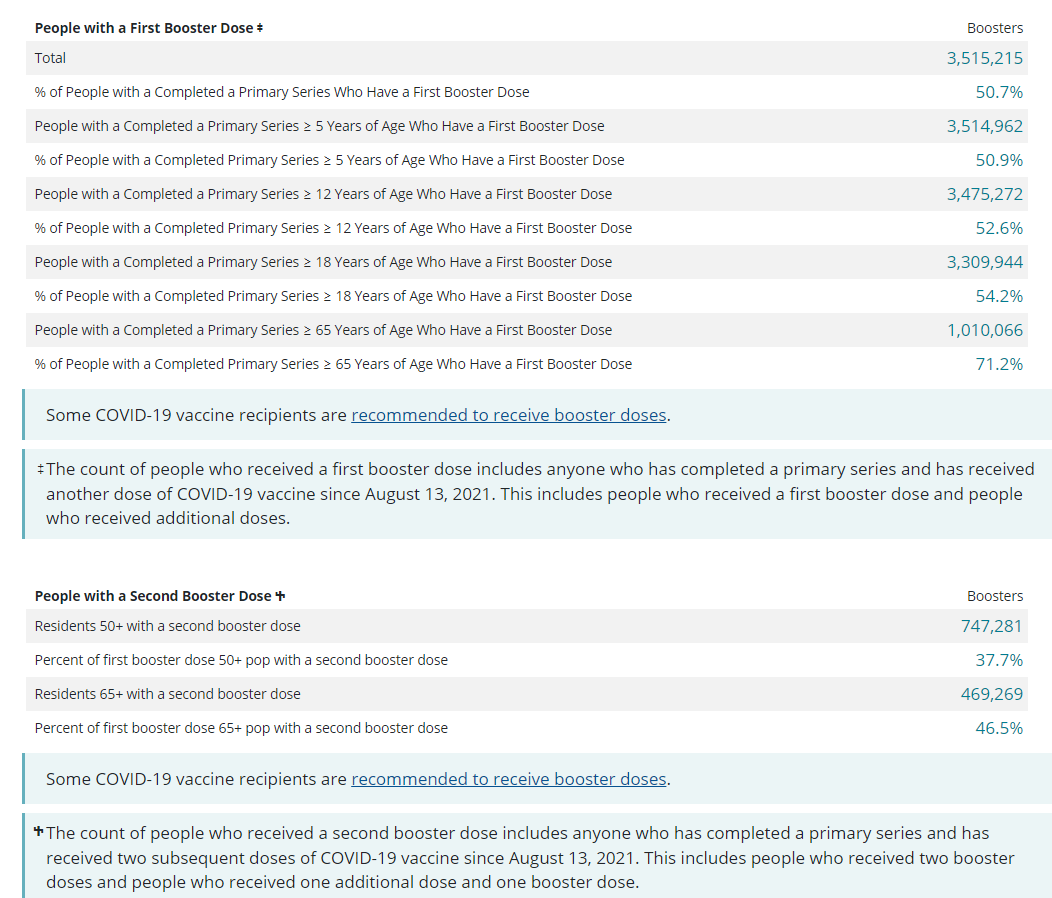Click the 71.2% value for ages 65+

point(999,364)
